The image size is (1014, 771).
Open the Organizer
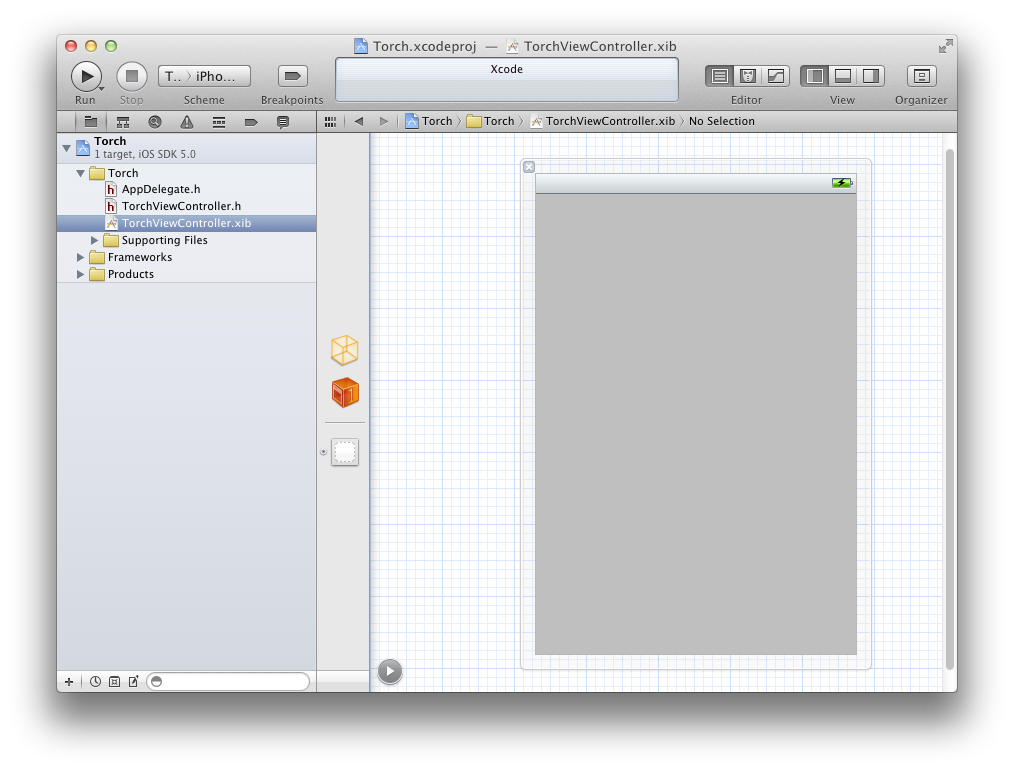(x=921, y=75)
